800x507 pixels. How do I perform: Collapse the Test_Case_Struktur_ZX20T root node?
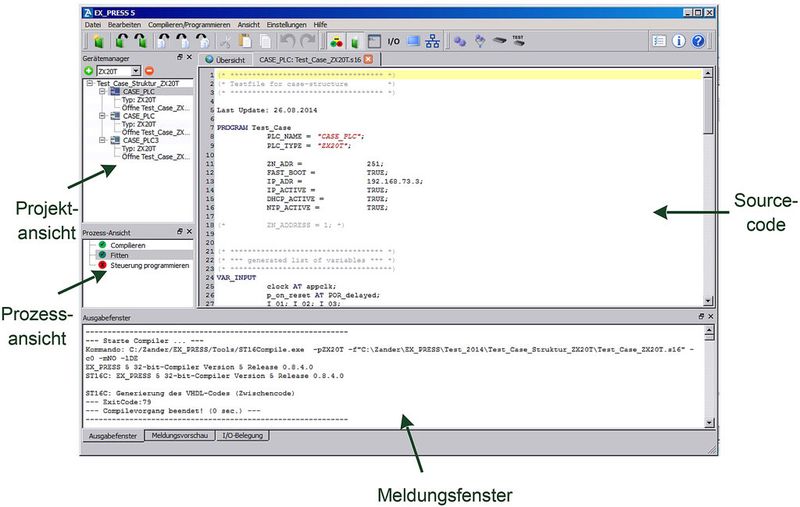[90, 83]
